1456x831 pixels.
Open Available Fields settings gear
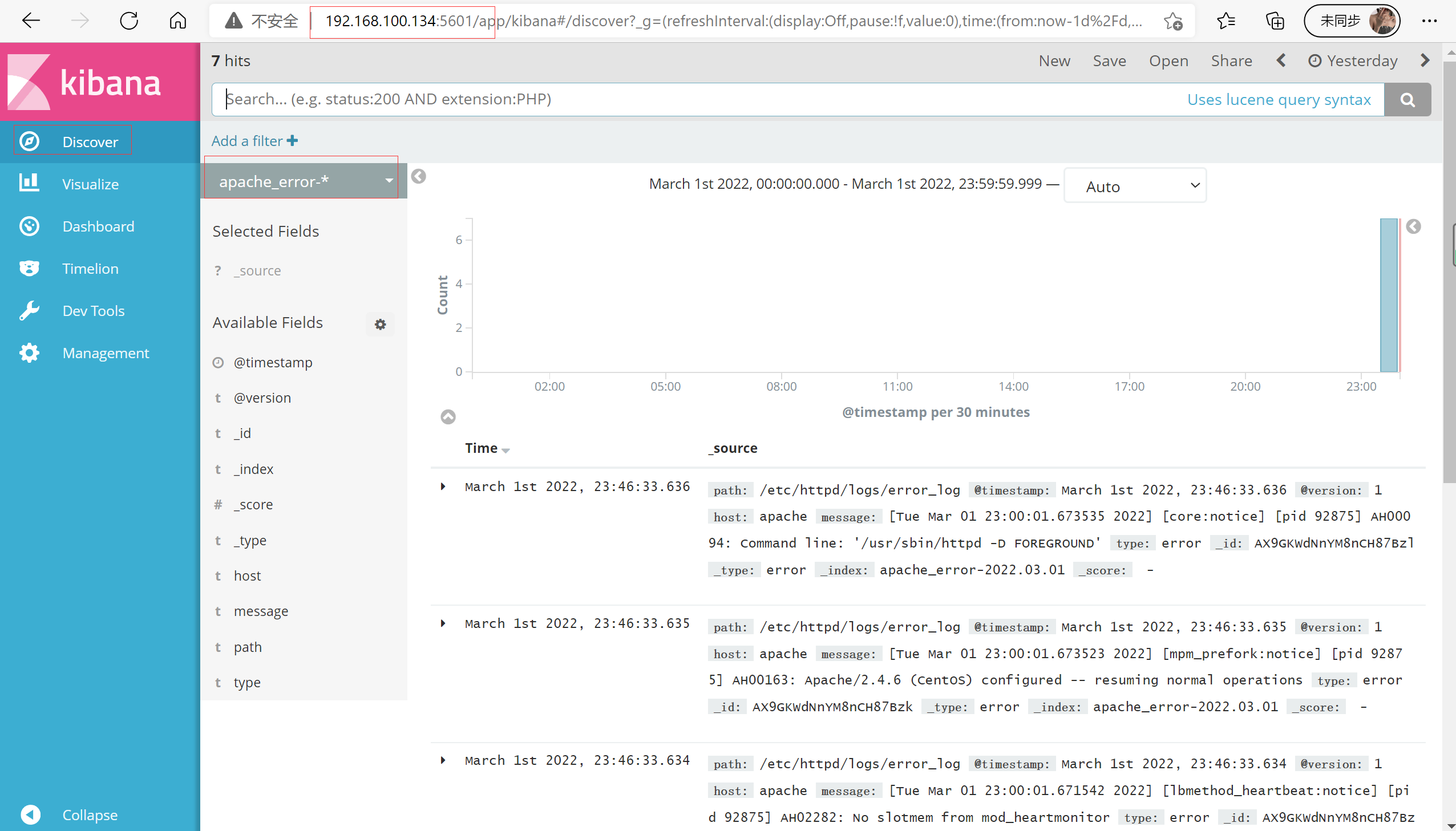[x=380, y=324]
